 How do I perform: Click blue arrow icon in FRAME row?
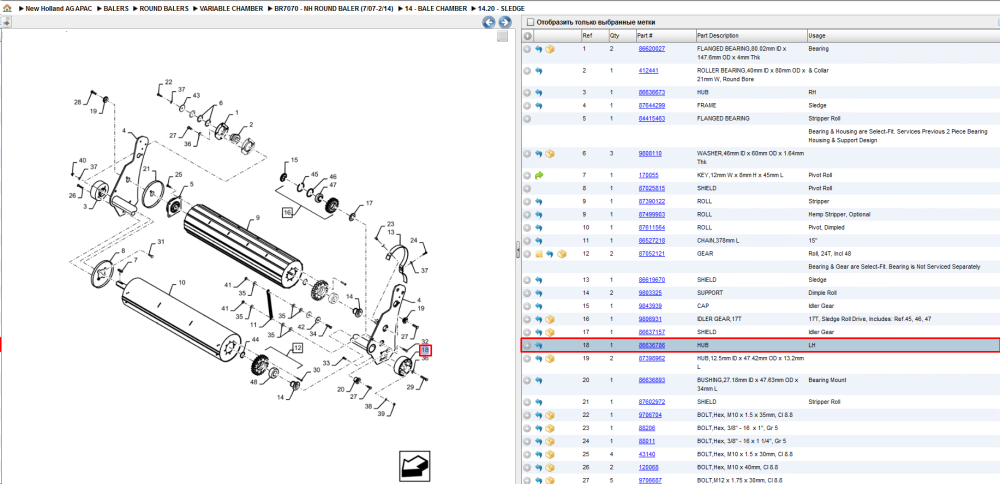(x=538, y=105)
